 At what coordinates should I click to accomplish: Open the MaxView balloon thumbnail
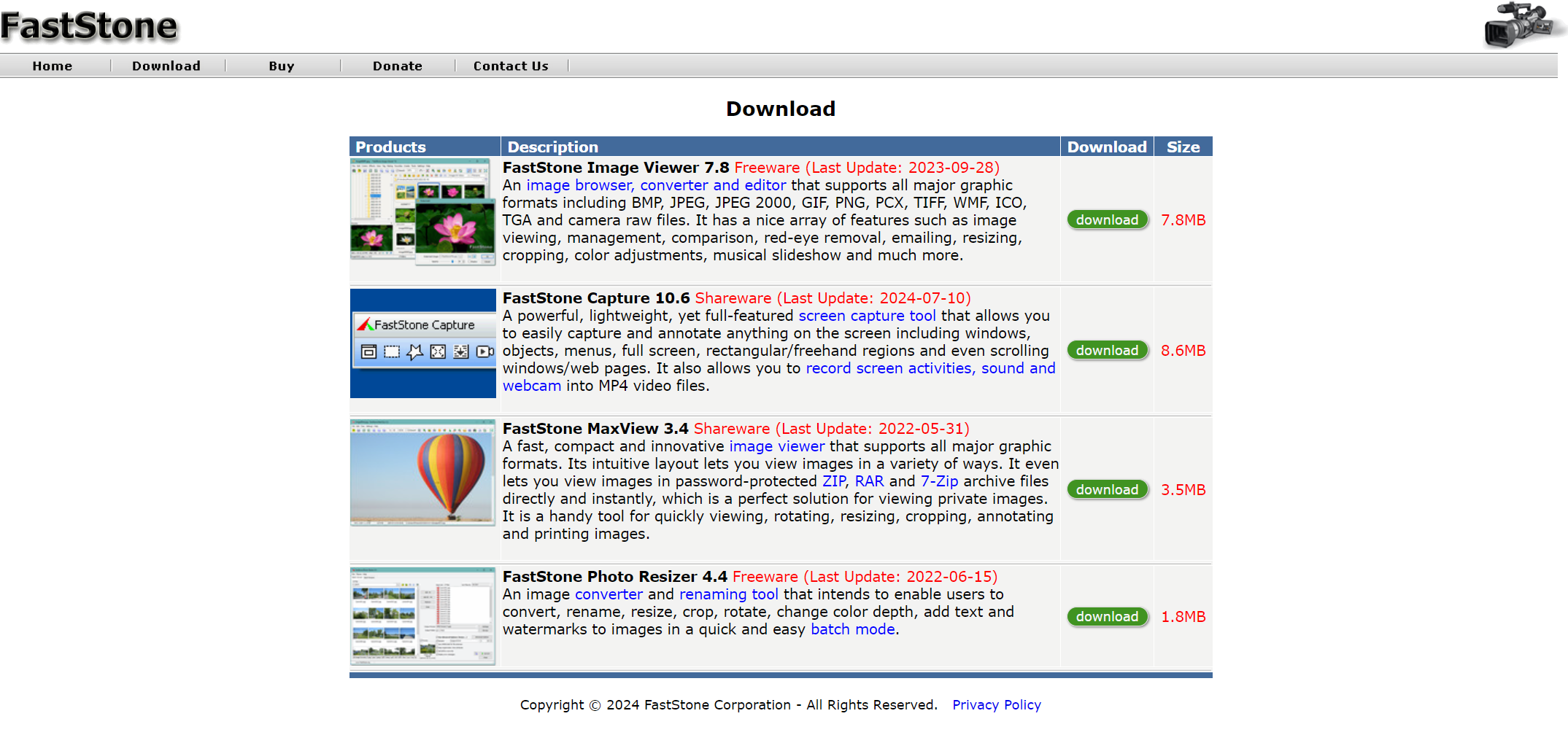[x=423, y=472]
